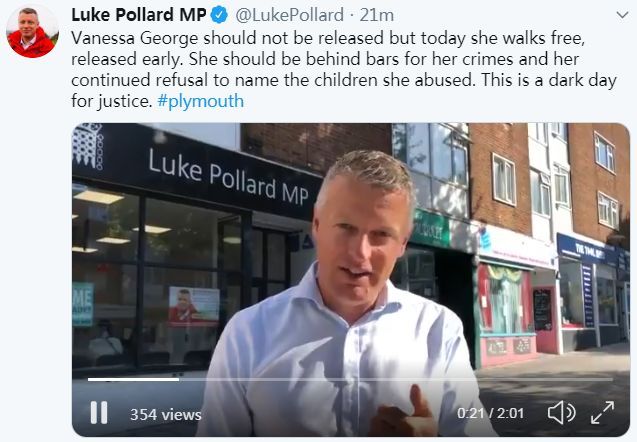Mute the video with the speaker icon
The height and width of the screenshot is (442, 637).
(562, 413)
